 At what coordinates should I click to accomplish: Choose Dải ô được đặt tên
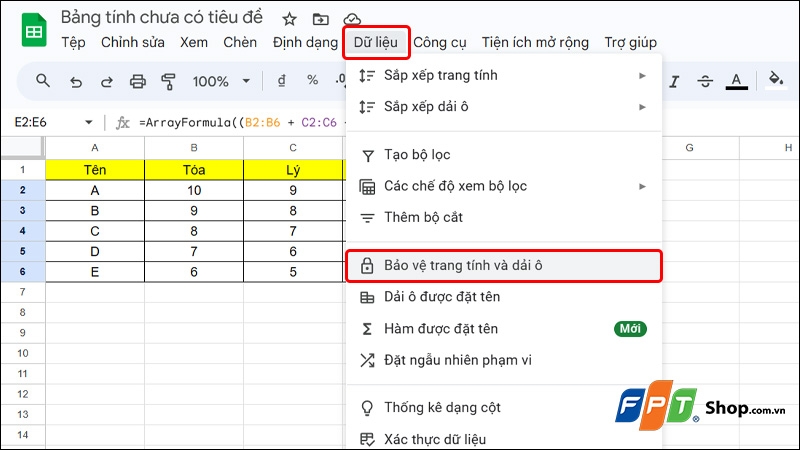coord(504,297)
